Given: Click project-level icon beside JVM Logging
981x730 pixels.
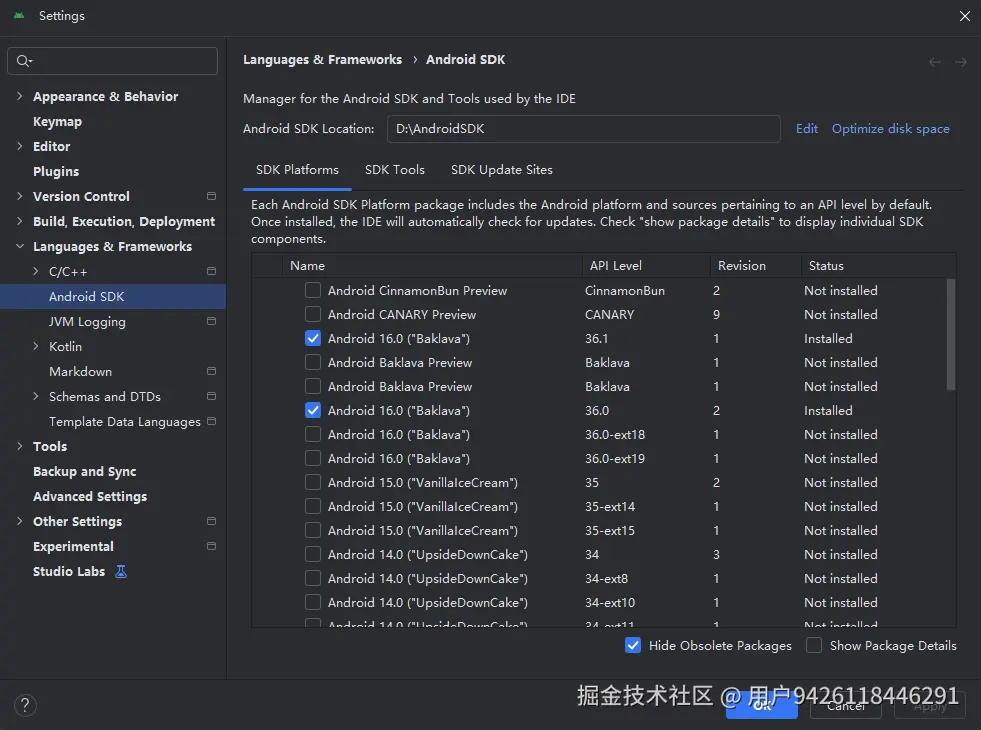Looking at the screenshot, I should [211, 322].
